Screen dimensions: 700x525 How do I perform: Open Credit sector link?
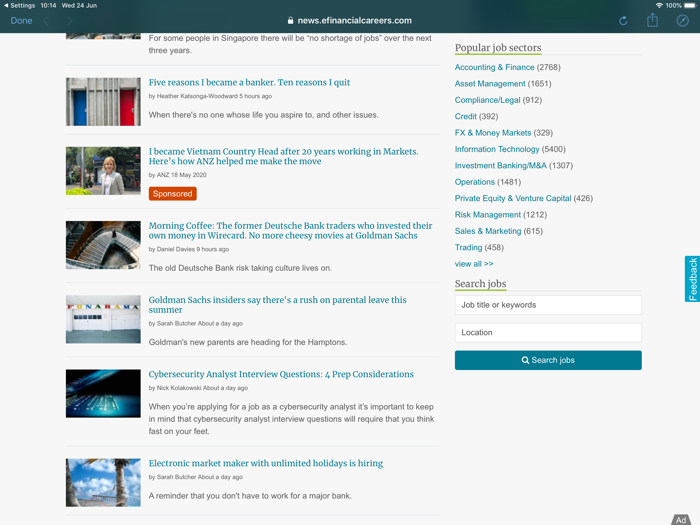(x=465, y=117)
